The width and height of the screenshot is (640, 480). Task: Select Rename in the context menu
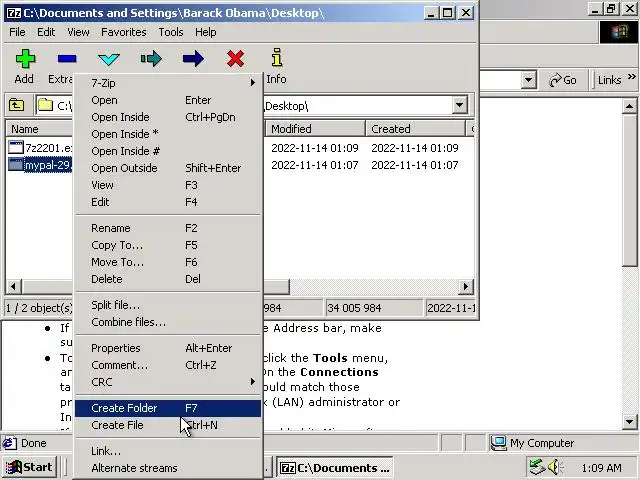[168, 228]
